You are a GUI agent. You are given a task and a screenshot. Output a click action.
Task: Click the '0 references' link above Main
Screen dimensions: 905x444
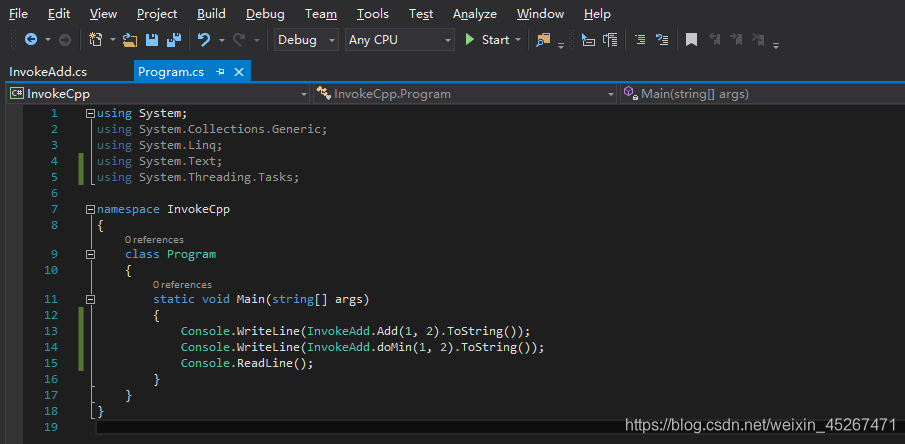(x=182, y=285)
